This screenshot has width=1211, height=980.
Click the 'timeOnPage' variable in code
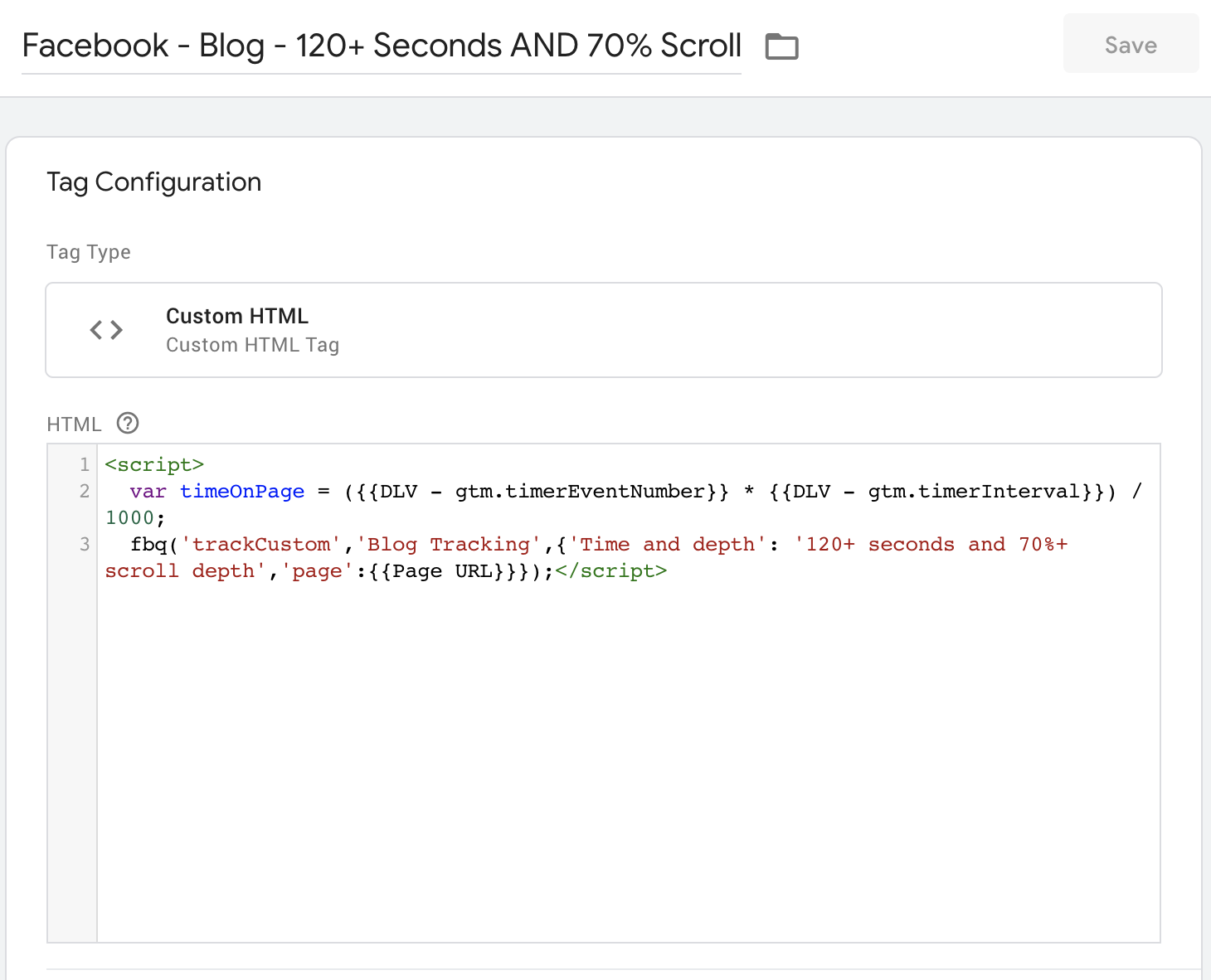(242, 492)
